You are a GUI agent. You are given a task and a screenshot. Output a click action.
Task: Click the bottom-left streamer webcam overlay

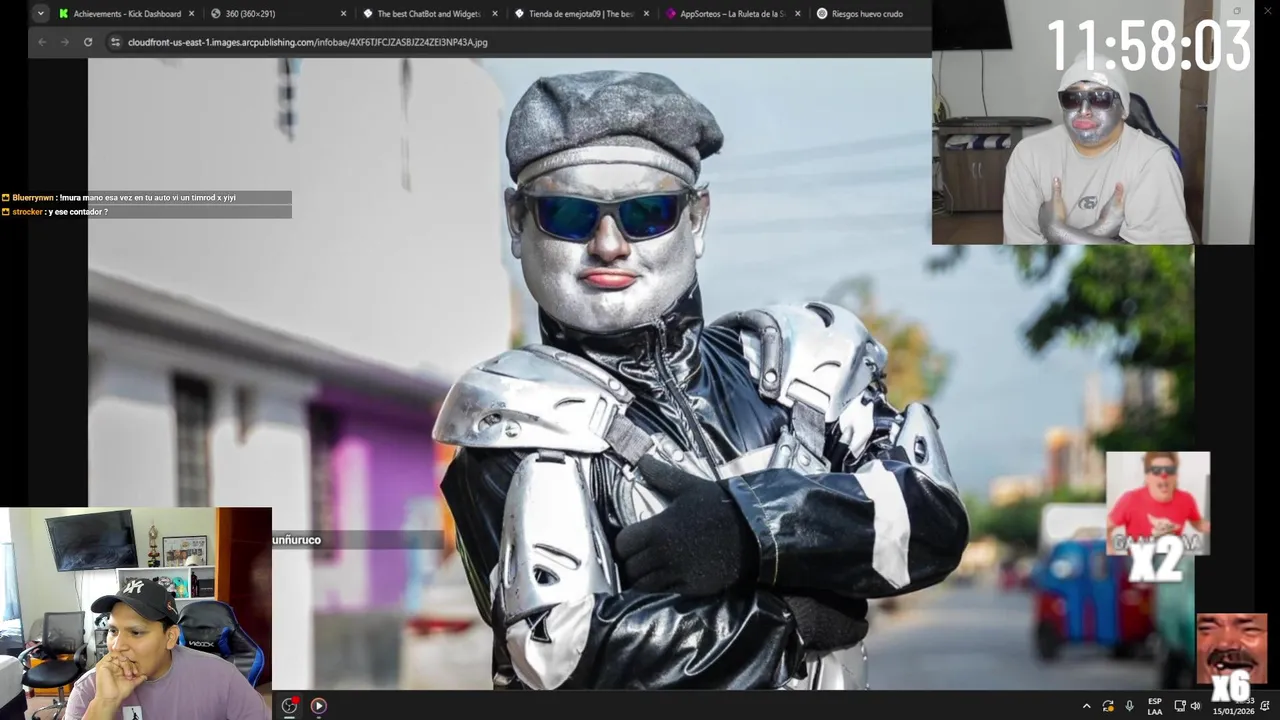pos(136,613)
